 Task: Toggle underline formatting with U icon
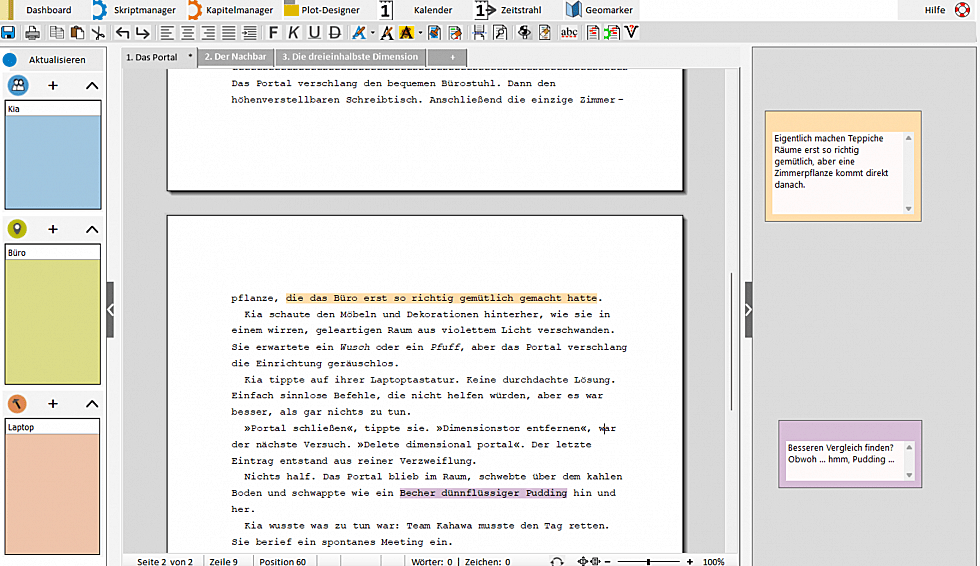(x=314, y=32)
